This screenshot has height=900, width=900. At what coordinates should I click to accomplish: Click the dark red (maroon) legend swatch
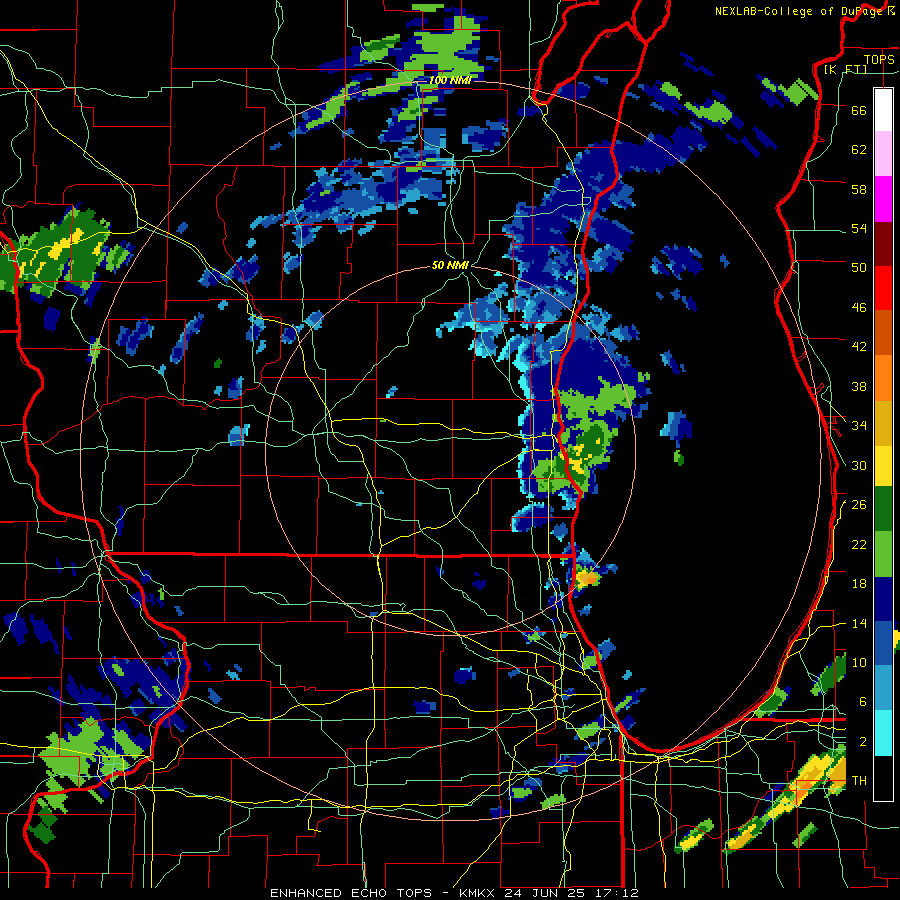[883, 243]
